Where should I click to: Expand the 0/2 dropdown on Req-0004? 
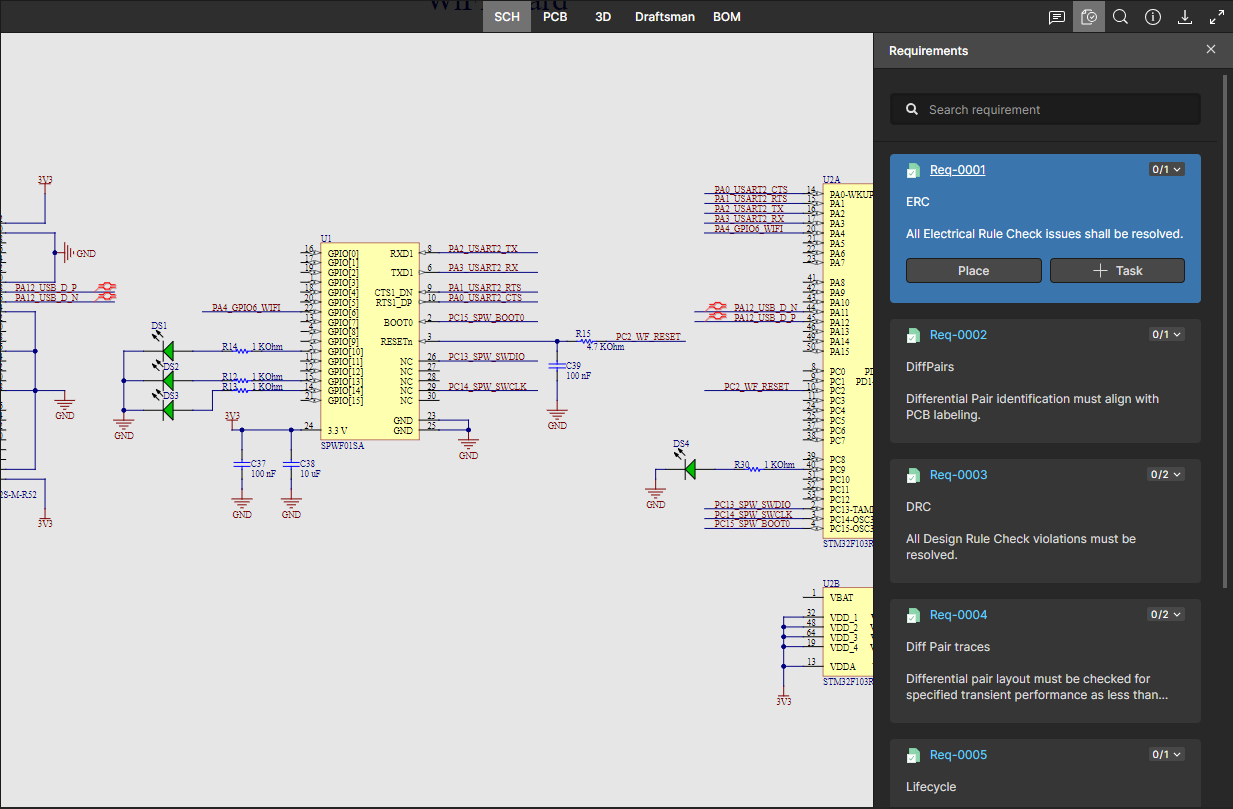pyautogui.click(x=1167, y=615)
